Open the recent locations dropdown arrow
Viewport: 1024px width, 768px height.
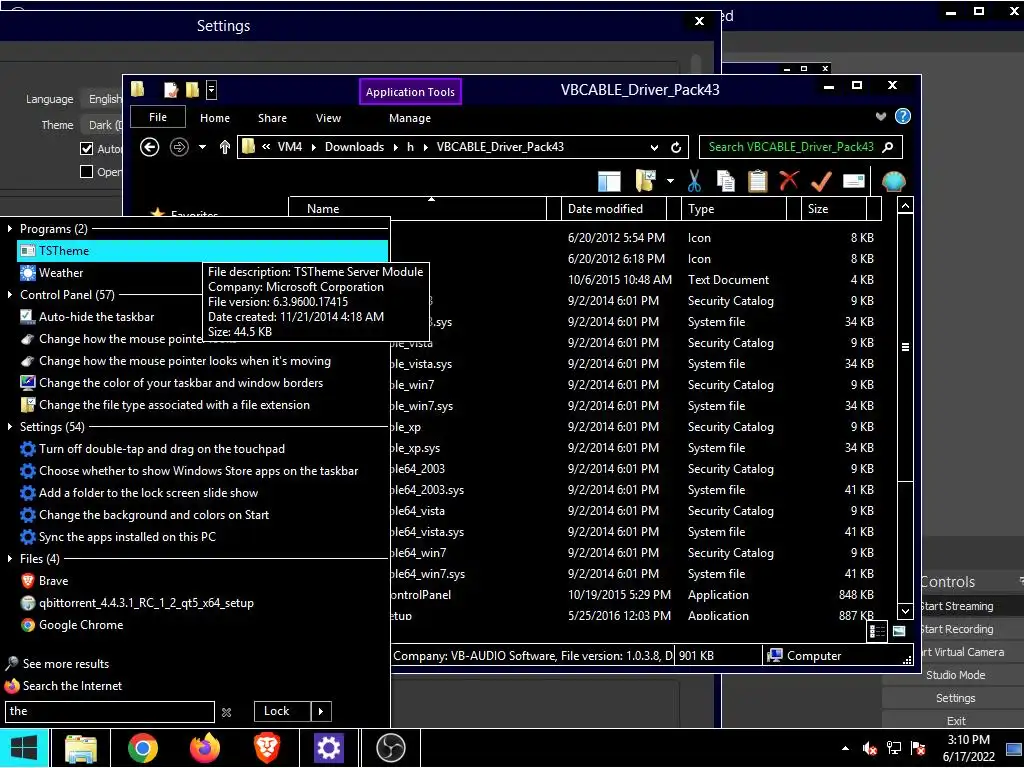pyautogui.click(x=202, y=147)
